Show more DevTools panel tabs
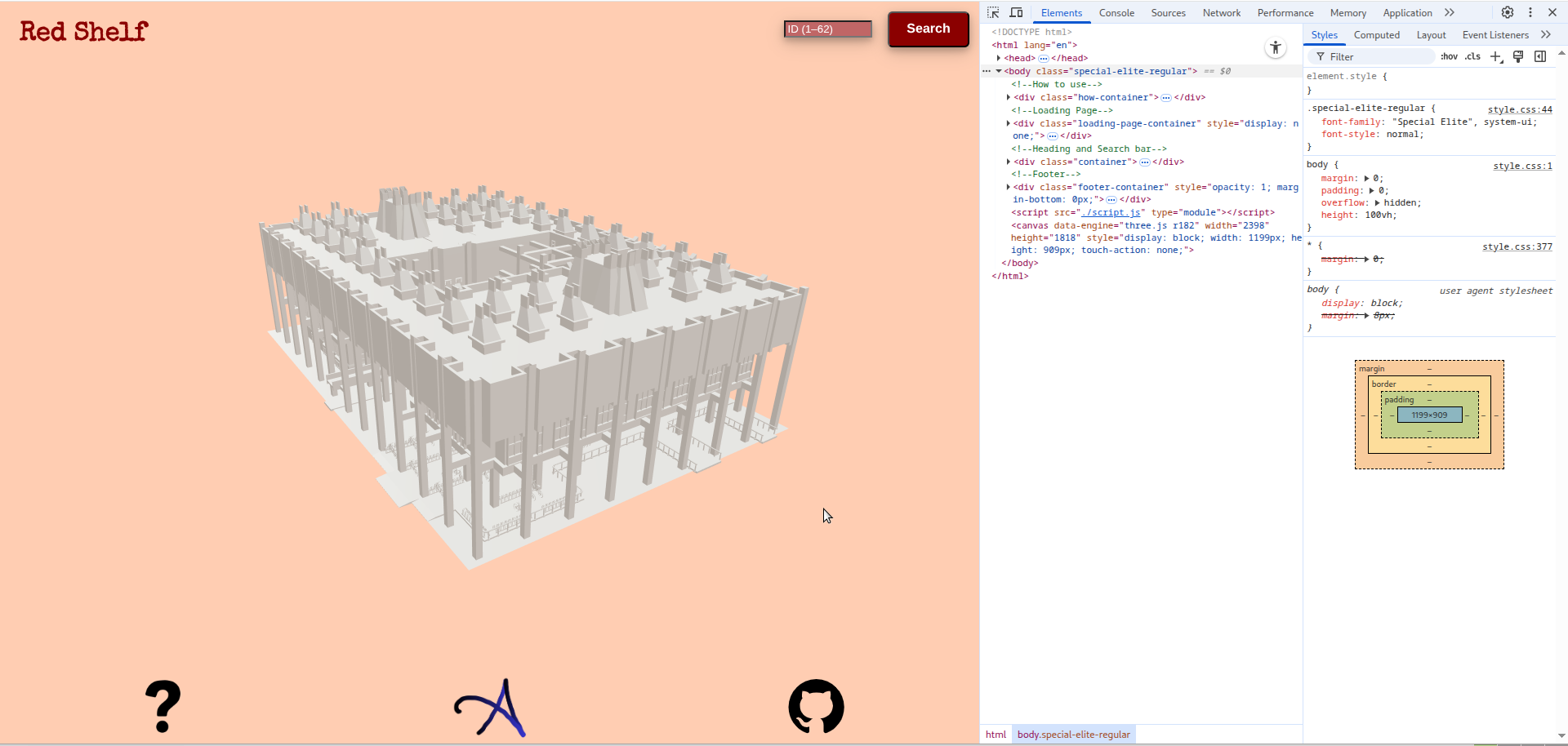 tap(1450, 12)
